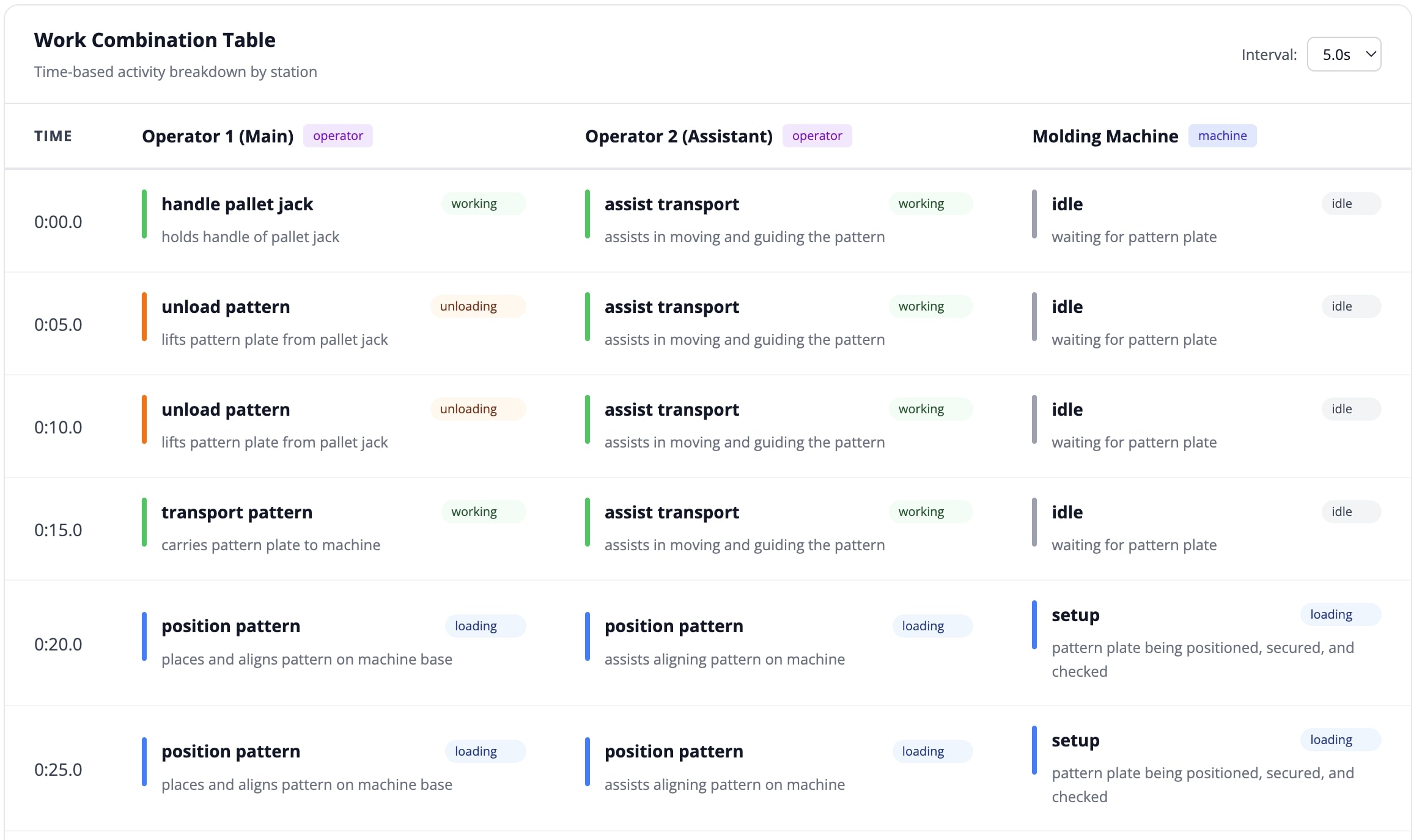Click the transport pattern activity title
The image size is (1422, 840).
pyautogui.click(x=237, y=512)
